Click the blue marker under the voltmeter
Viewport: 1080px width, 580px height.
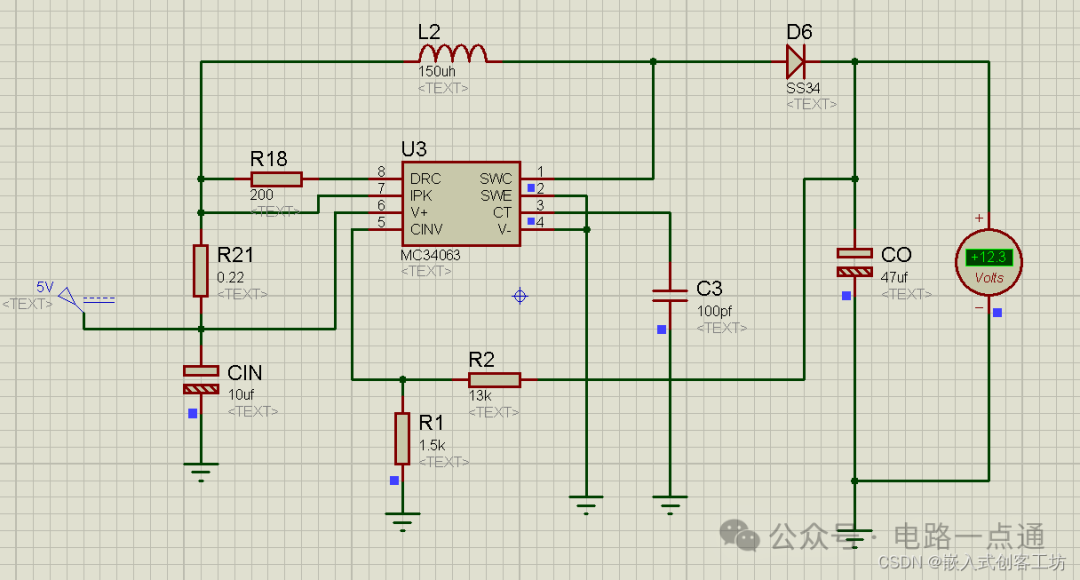(997, 313)
